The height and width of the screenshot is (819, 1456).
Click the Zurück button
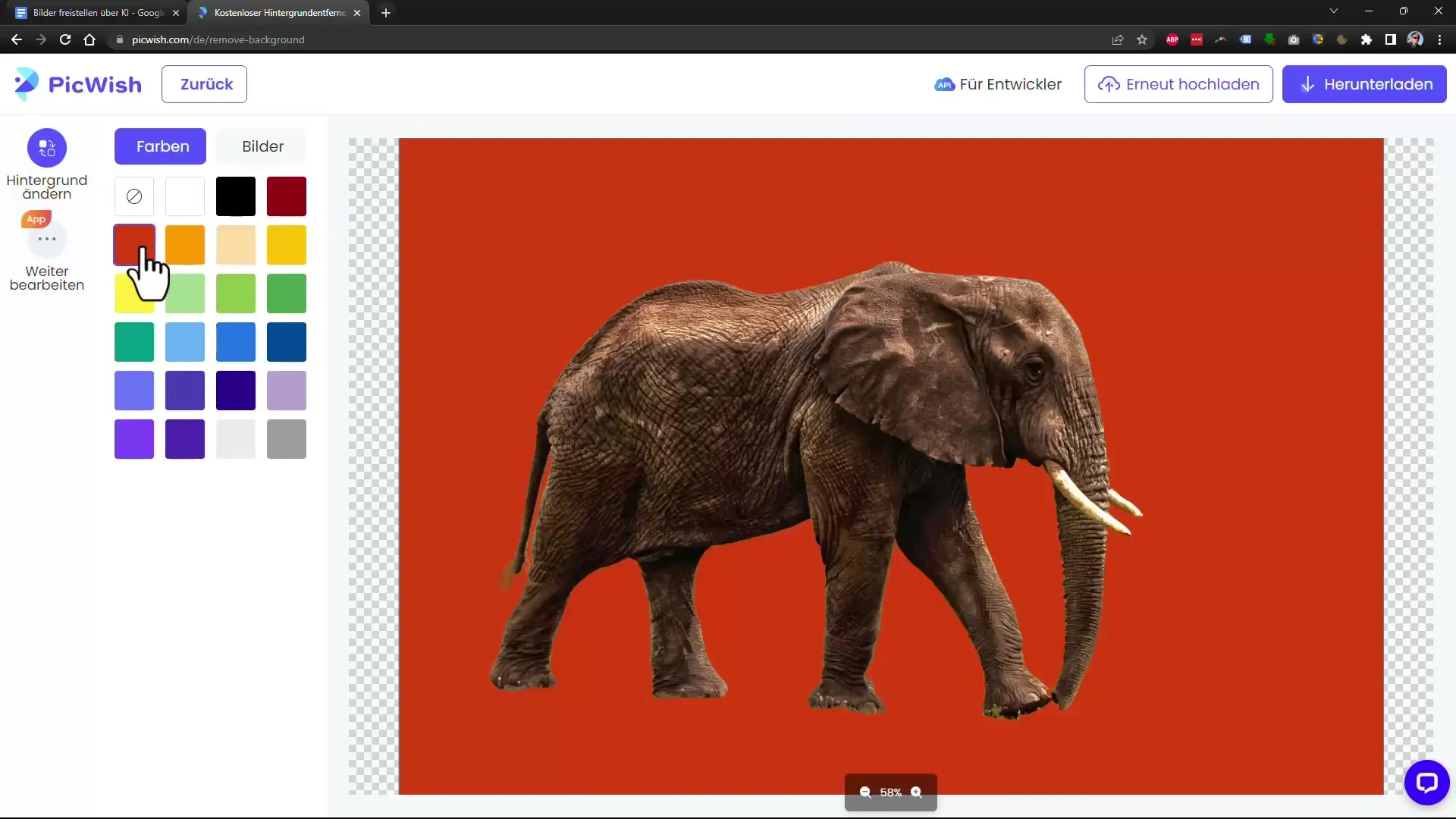pyautogui.click(x=204, y=84)
